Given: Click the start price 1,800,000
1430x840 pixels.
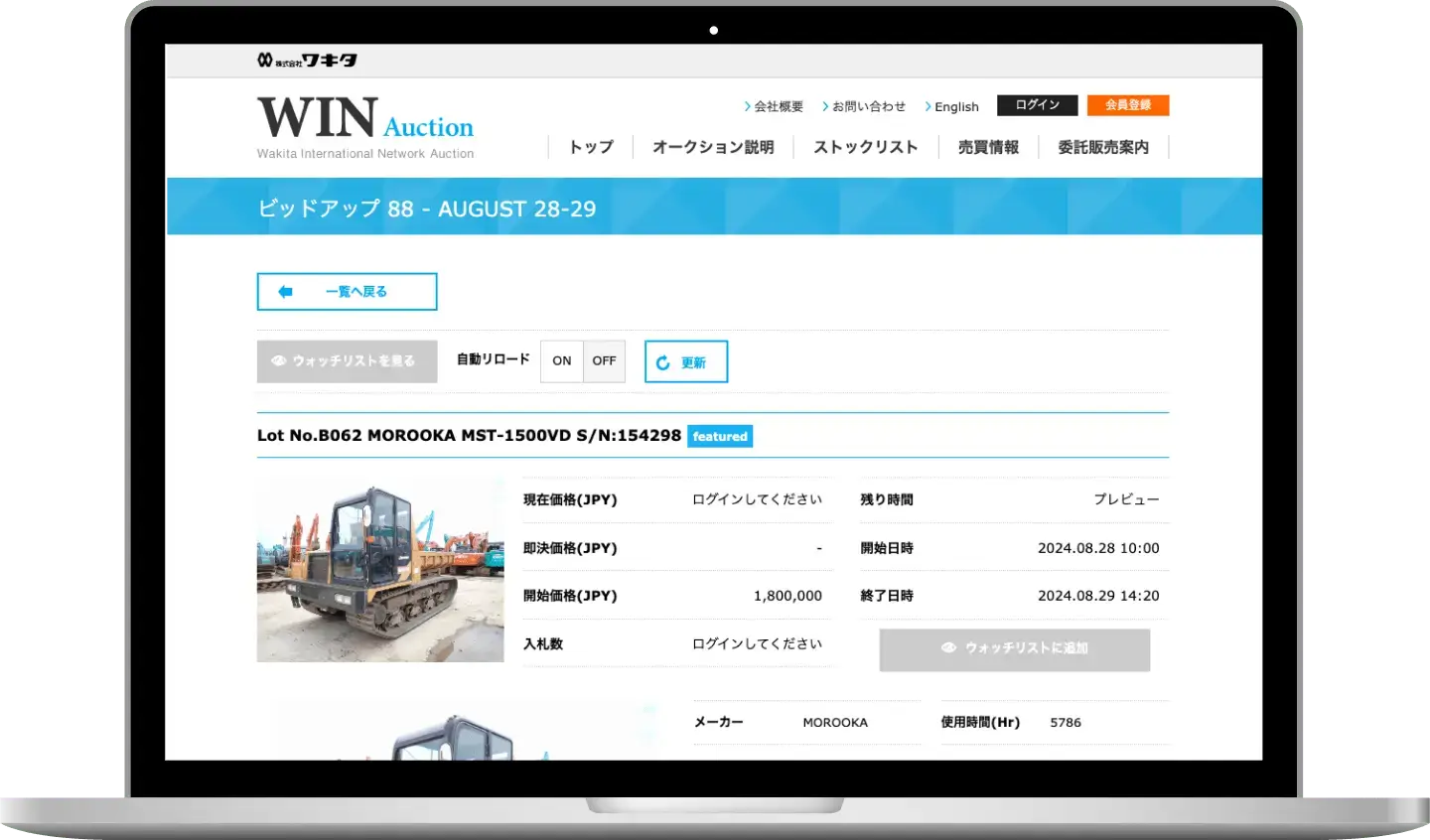Looking at the screenshot, I should point(787,596).
